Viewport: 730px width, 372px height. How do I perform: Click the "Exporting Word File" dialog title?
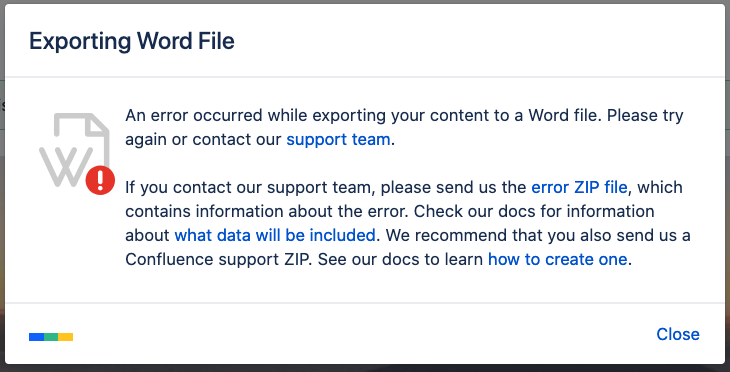[132, 41]
